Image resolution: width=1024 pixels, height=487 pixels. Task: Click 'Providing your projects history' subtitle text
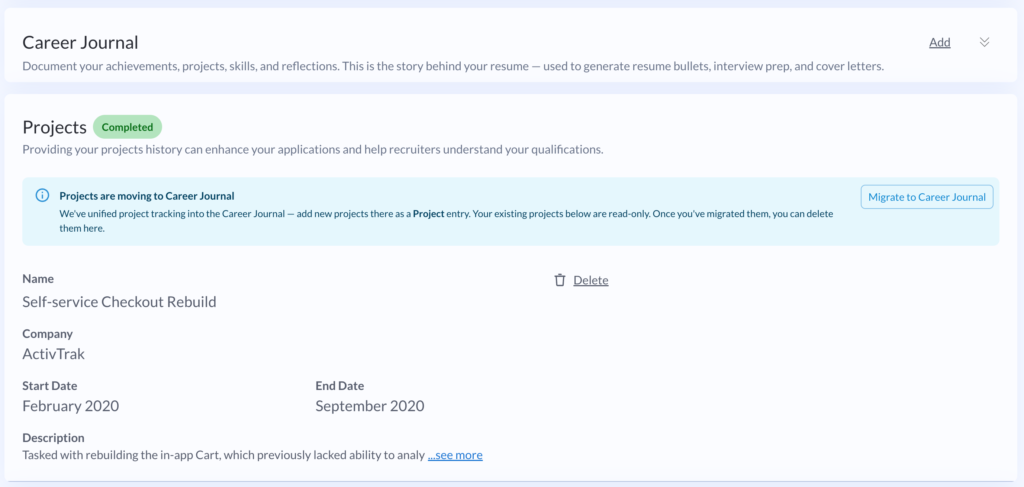pos(313,149)
